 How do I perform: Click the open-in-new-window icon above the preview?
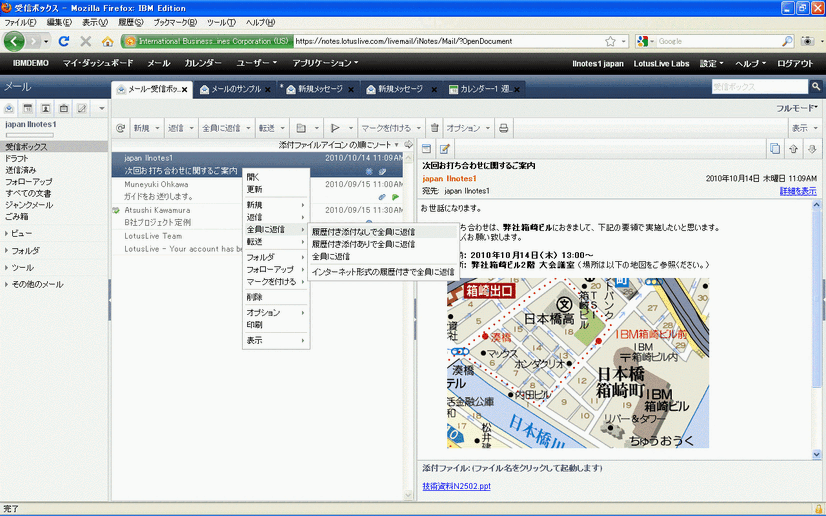pos(427,149)
